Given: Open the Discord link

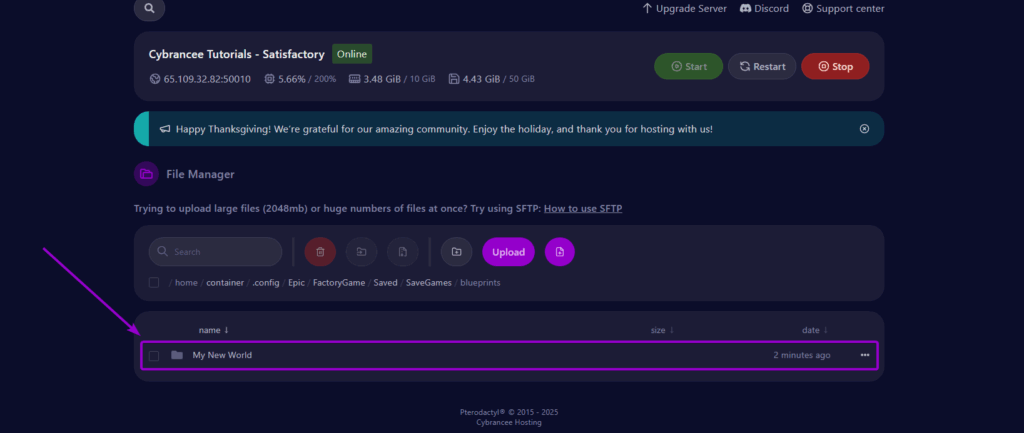Looking at the screenshot, I should 764,8.
